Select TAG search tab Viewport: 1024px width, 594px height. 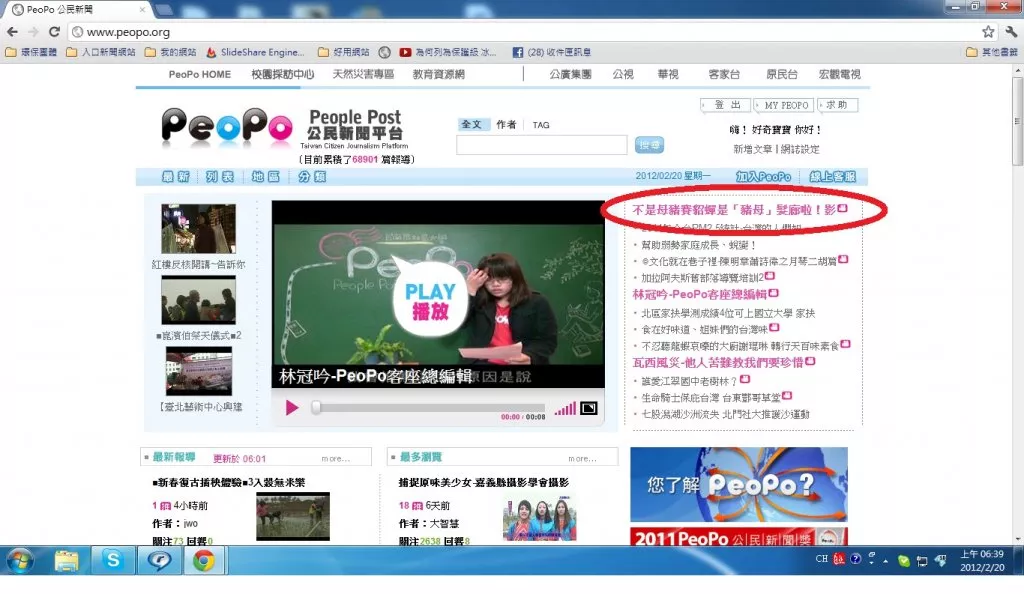541,125
